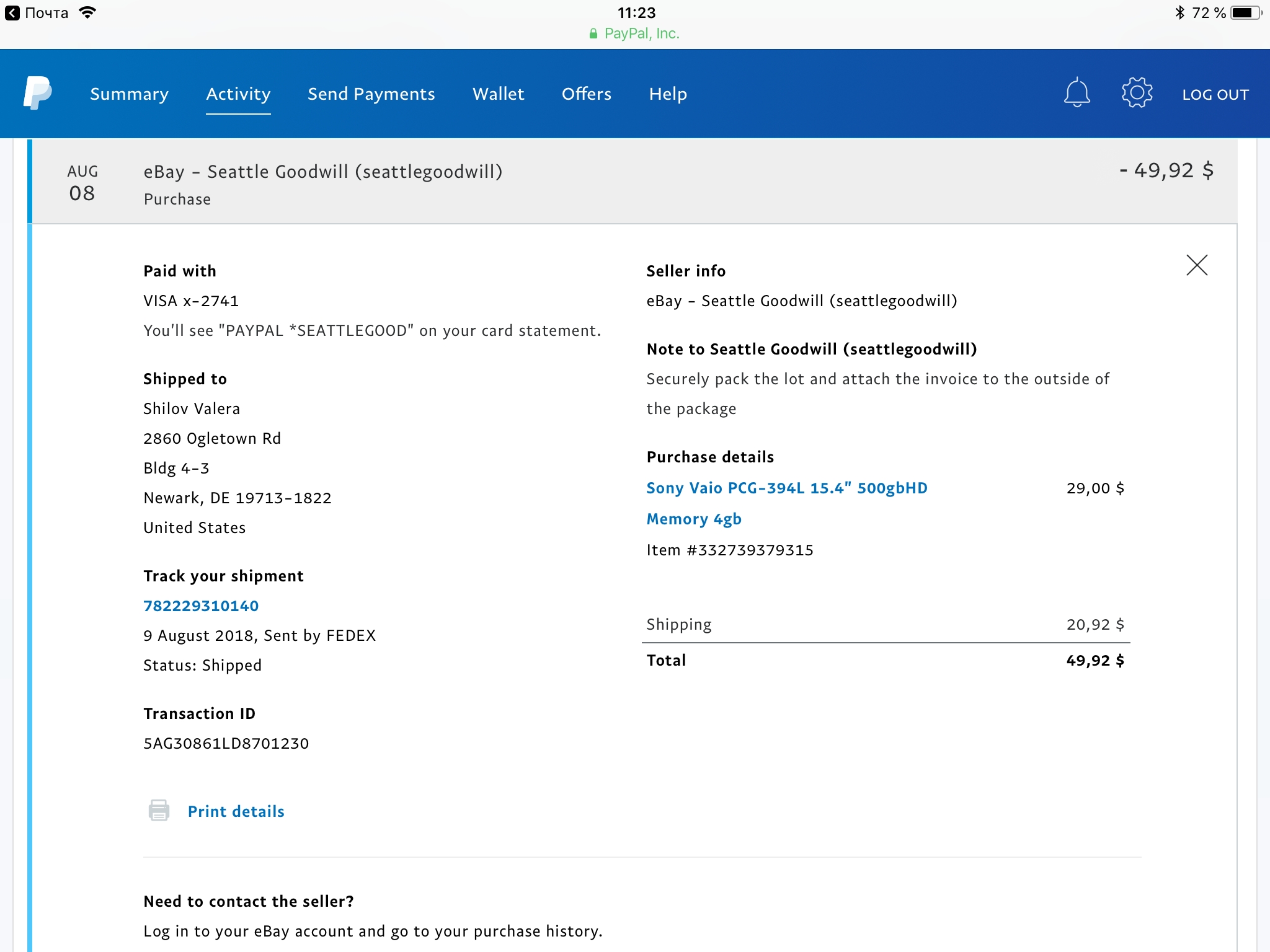Collapse the Aug 08 transaction header row
Screen dimensions: 1270x952
[x=634, y=182]
